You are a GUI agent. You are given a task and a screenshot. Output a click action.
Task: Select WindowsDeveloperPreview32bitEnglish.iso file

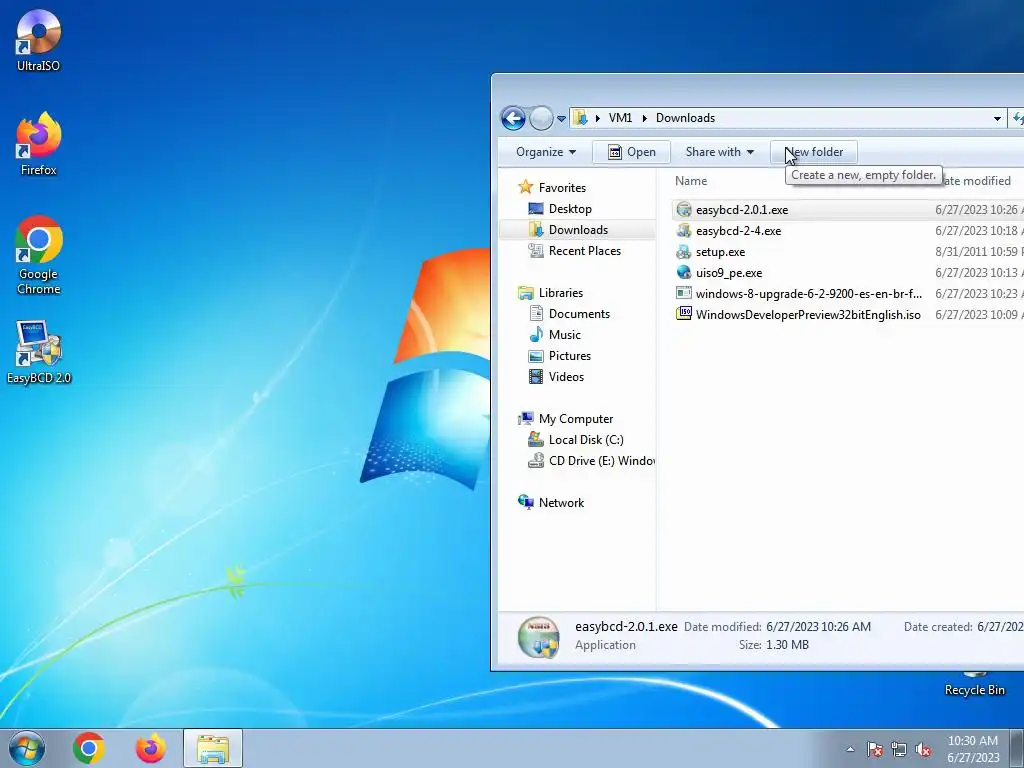(x=808, y=315)
